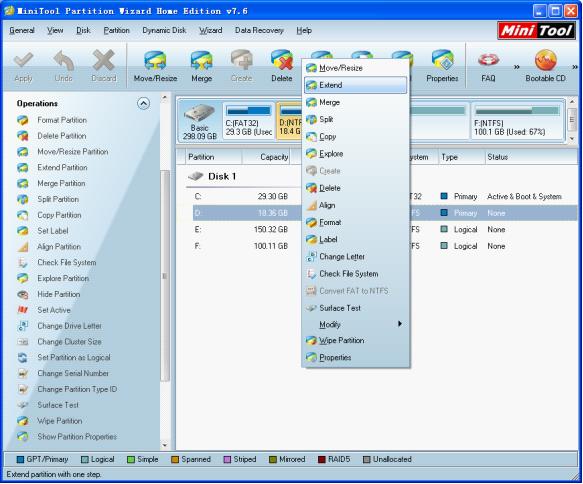Sort by the Capacity column header
The width and height of the screenshot is (583, 484).
(266, 157)
